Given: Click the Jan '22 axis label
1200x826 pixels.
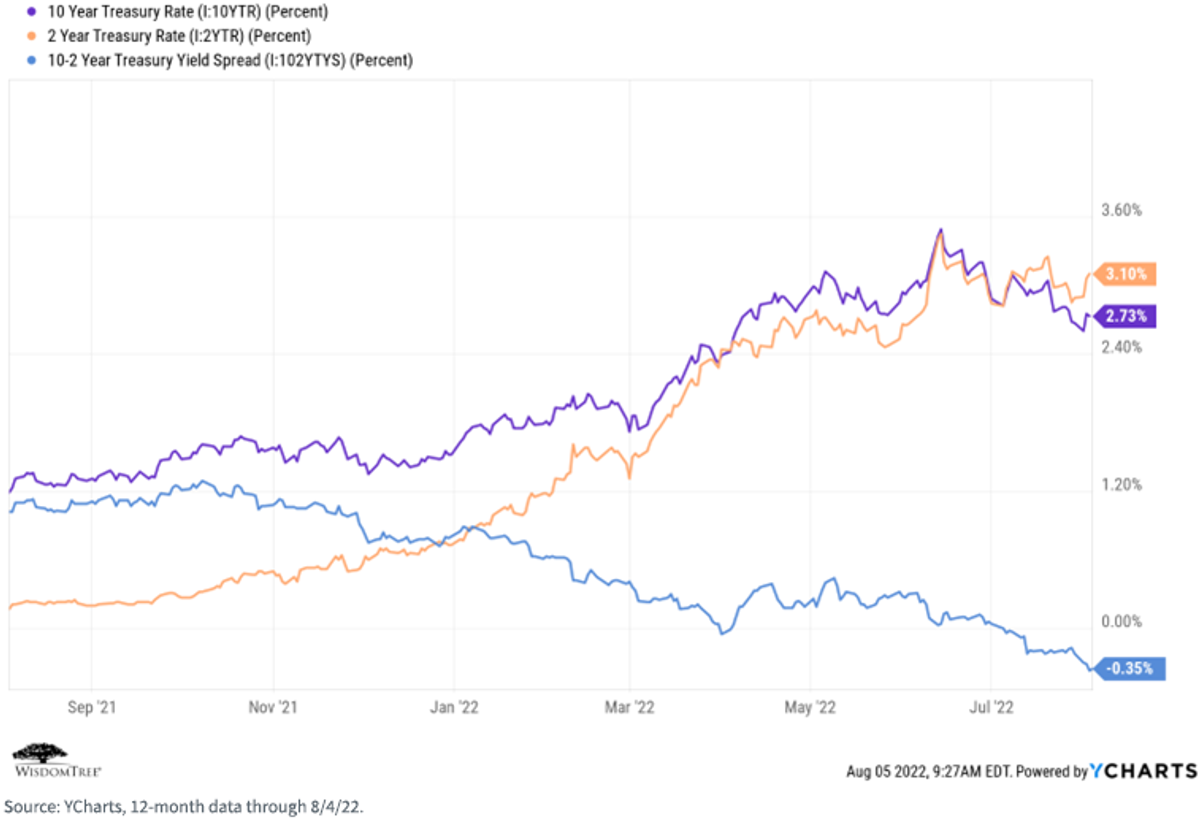Looking at the screenshot, I should tap(454, 708).
